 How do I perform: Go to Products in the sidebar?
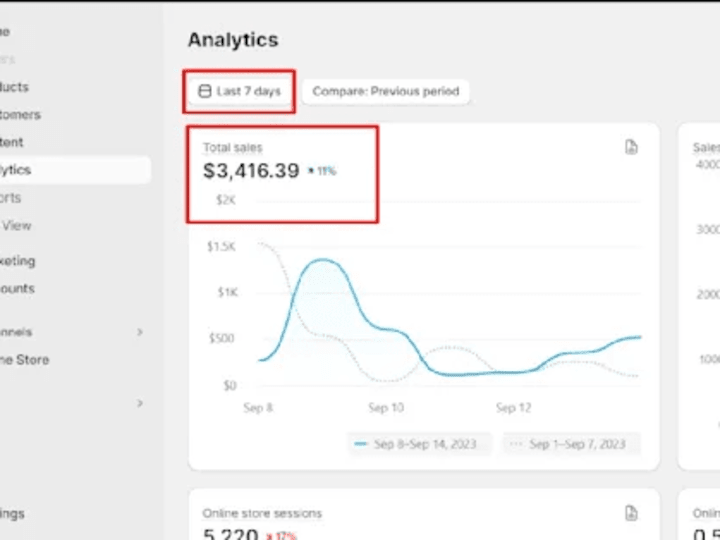pos(14,87)
